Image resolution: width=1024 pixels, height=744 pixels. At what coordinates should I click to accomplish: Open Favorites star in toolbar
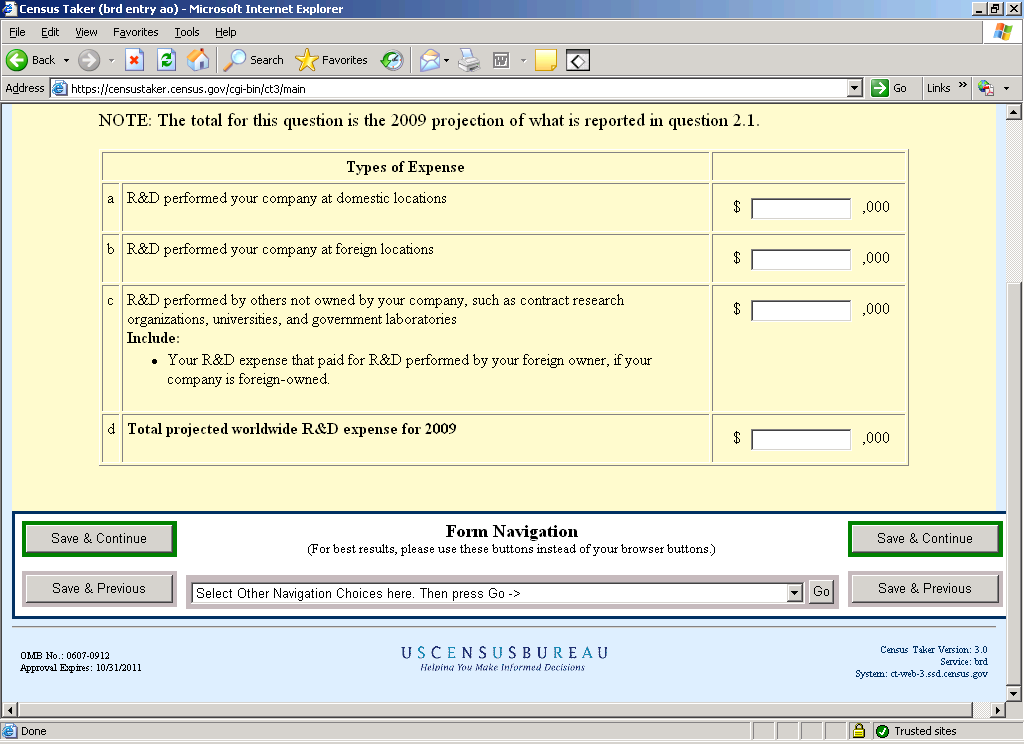[332, 60]
